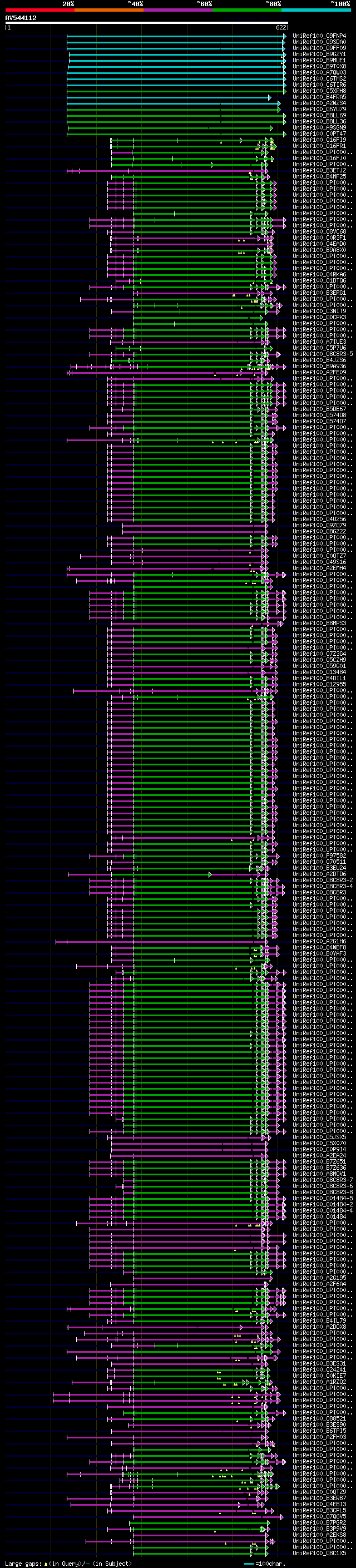Viewport: 356px width, 1568px height.
Task: Click the green ~80% identity legend segment
Action: tap(246, 10)
